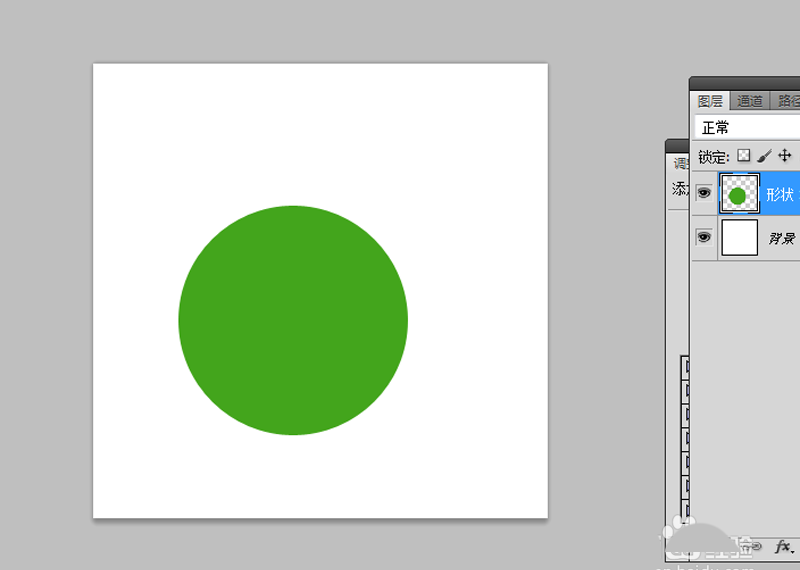
Task: Open the fx layer style menu
Action: click(x=784, y=546)
